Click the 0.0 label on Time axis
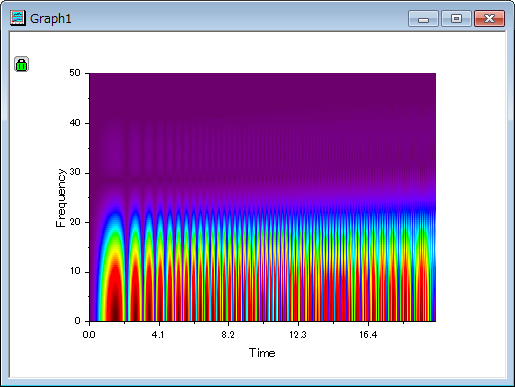Viewport: 515px width, 387px height. pyautogui.click(x=89, y=334)
